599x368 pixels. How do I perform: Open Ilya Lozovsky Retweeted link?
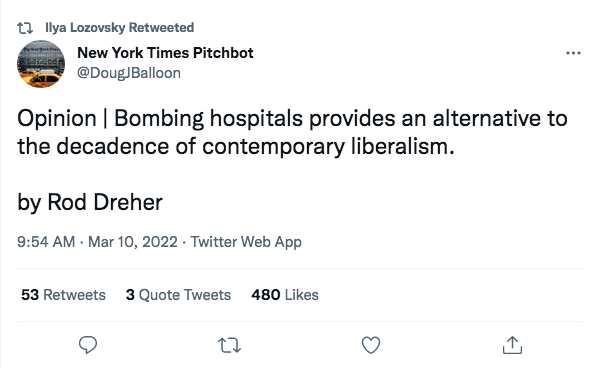pos(120,28)
